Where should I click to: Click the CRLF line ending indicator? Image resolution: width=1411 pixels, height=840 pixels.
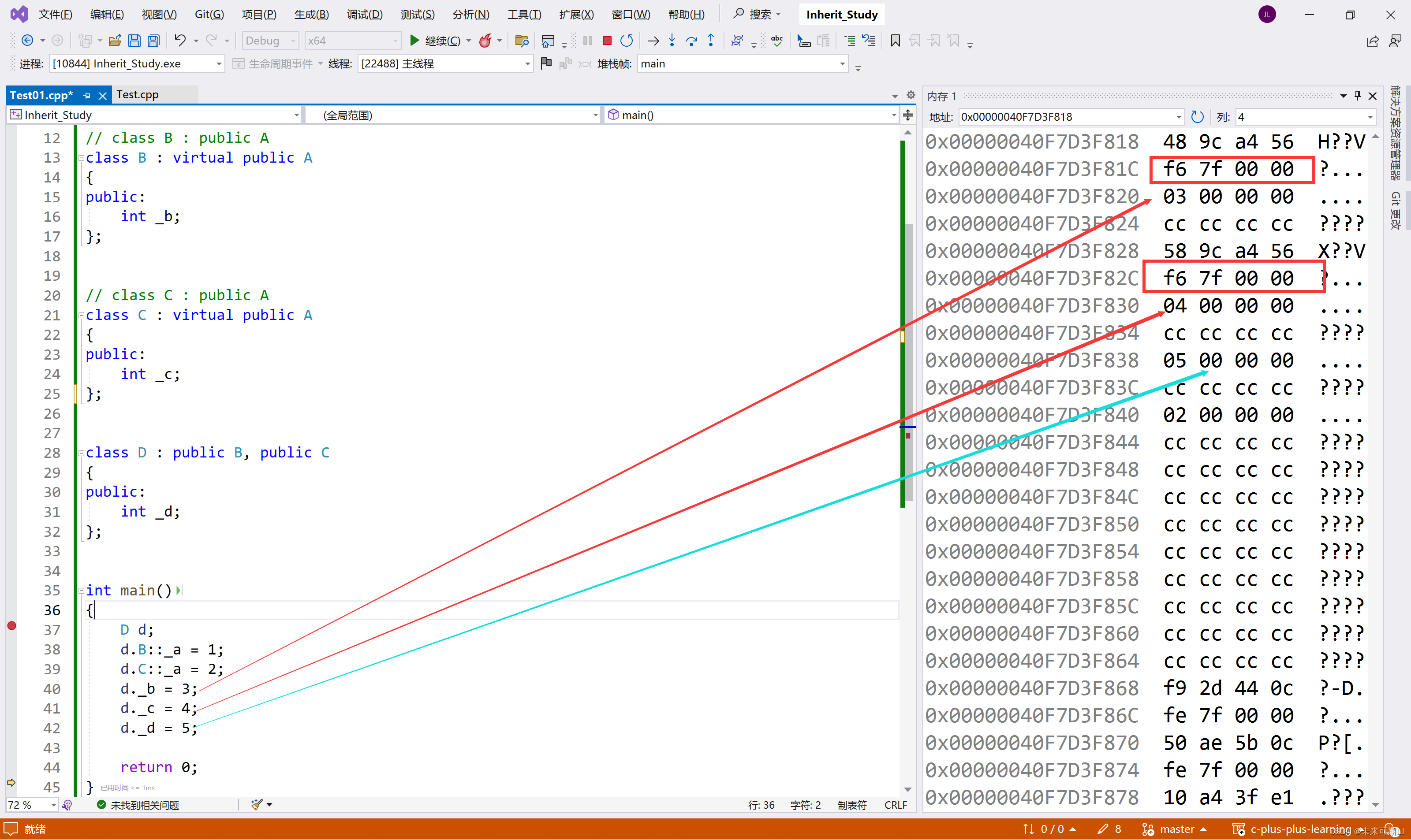coord(895,804)
